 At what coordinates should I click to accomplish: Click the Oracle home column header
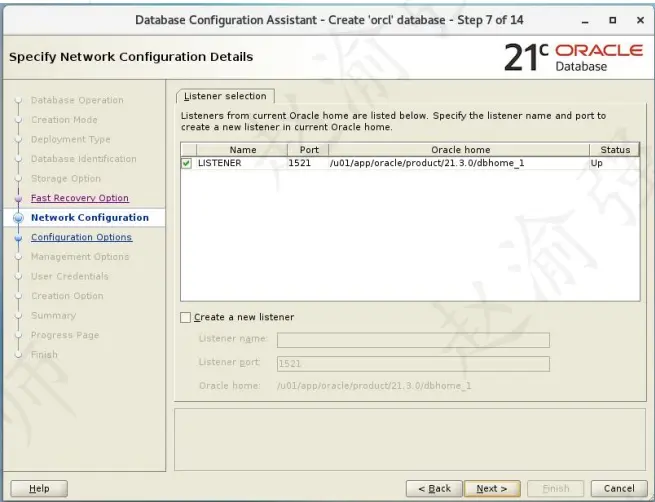point(460,150)
